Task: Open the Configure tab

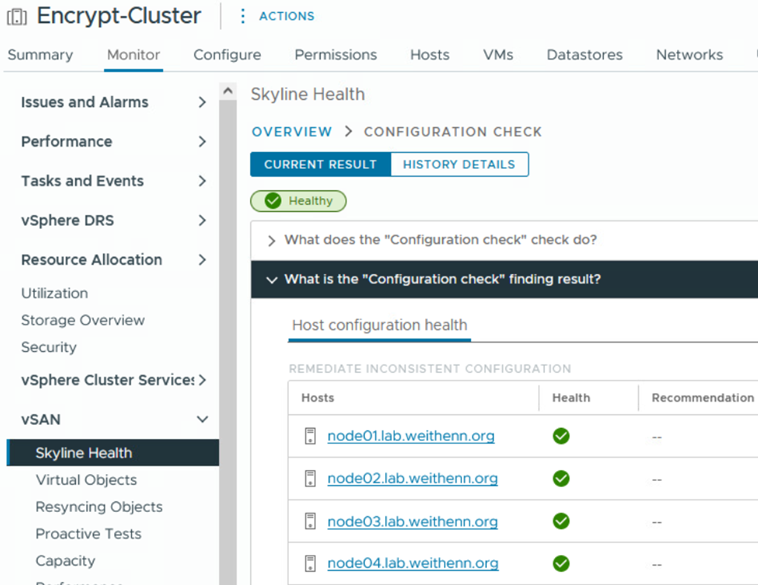Action: pos(227,55)
